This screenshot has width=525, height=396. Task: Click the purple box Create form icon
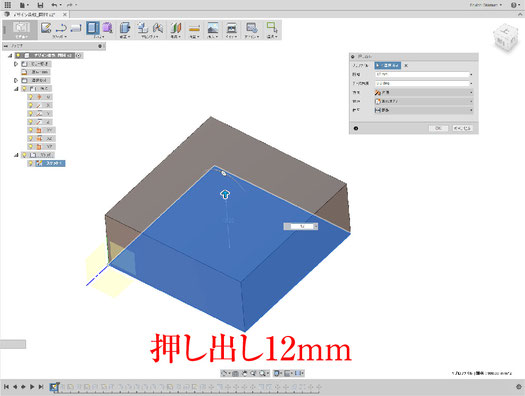[107, 28]
